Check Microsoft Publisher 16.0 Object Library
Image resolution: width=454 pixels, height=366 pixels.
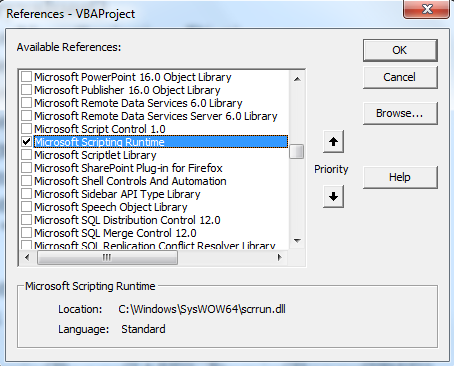[x=27, y=90]
